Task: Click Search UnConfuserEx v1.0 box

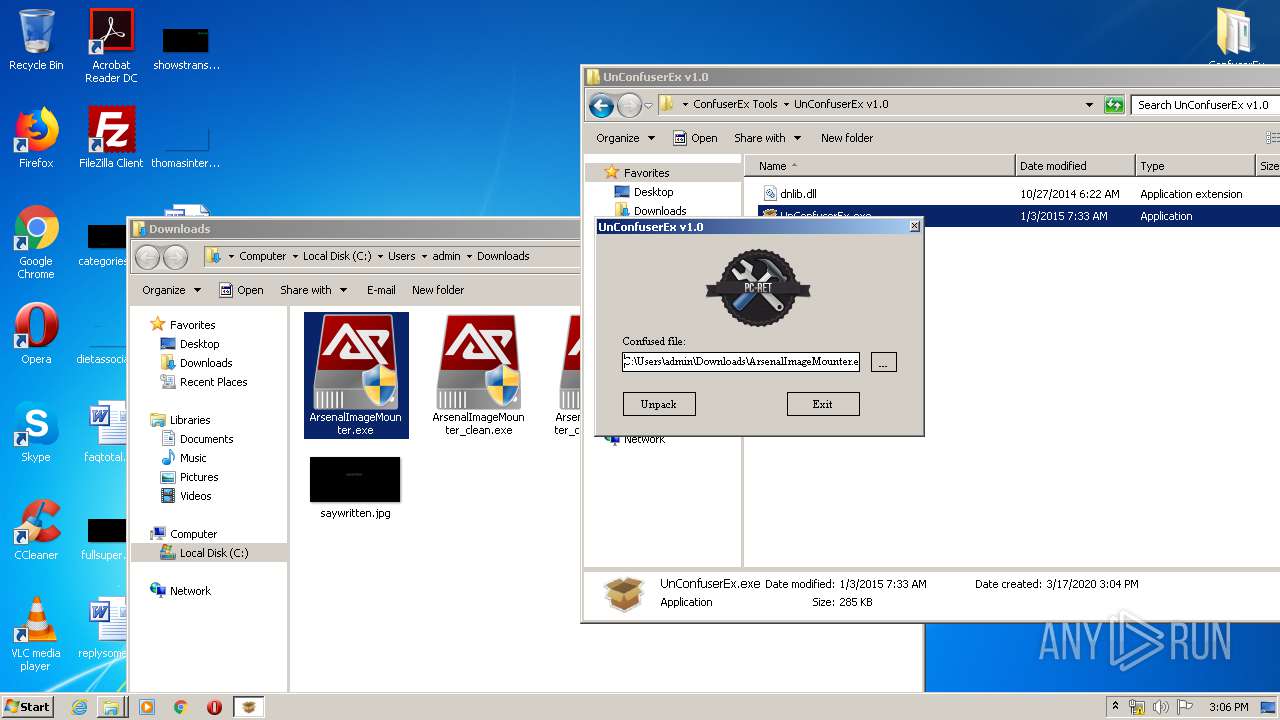Action: (x=1204, y=104)
